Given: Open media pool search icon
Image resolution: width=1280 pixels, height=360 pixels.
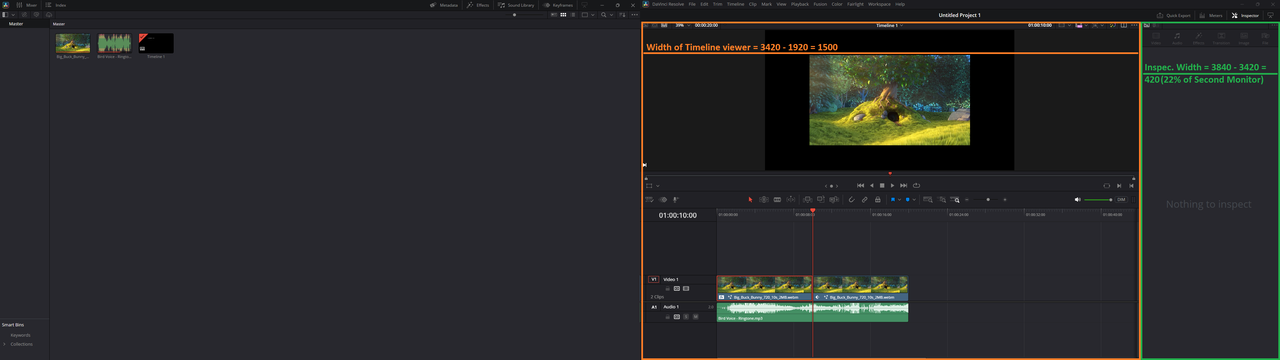Looking at the screenshot, I should click(x=604, y=15).
